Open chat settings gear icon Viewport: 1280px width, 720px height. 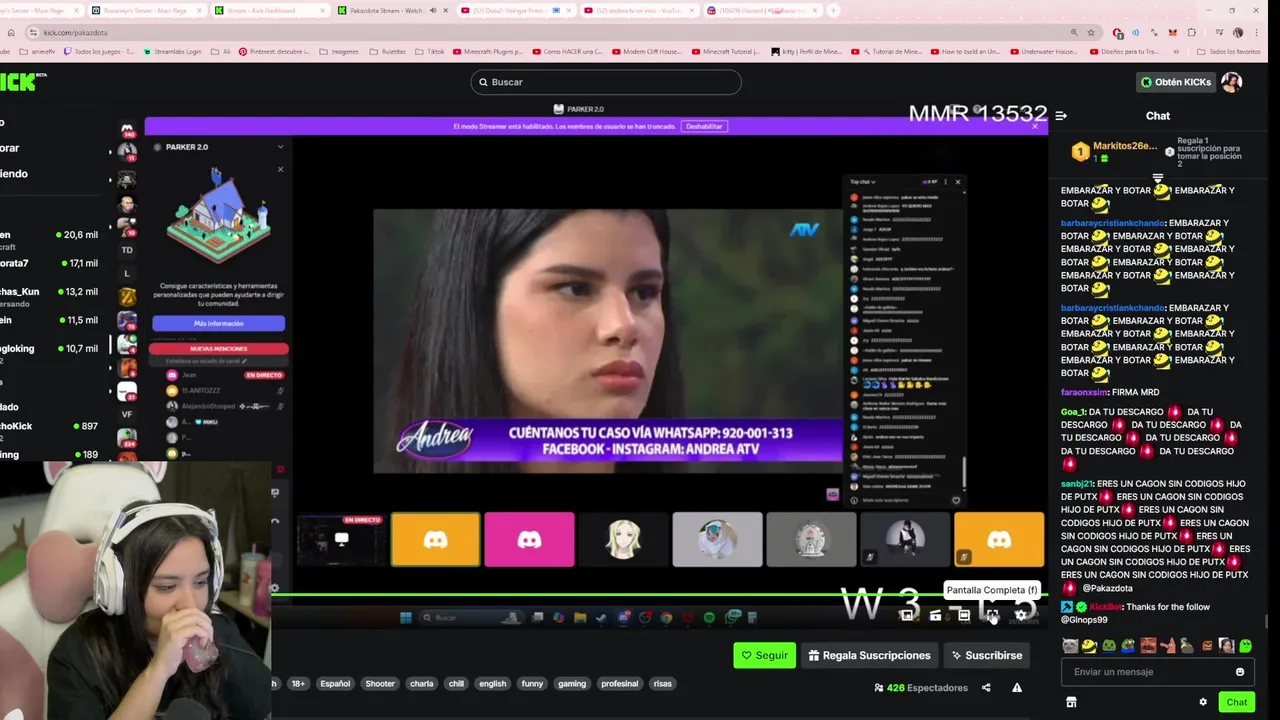tap(1203, 702)
